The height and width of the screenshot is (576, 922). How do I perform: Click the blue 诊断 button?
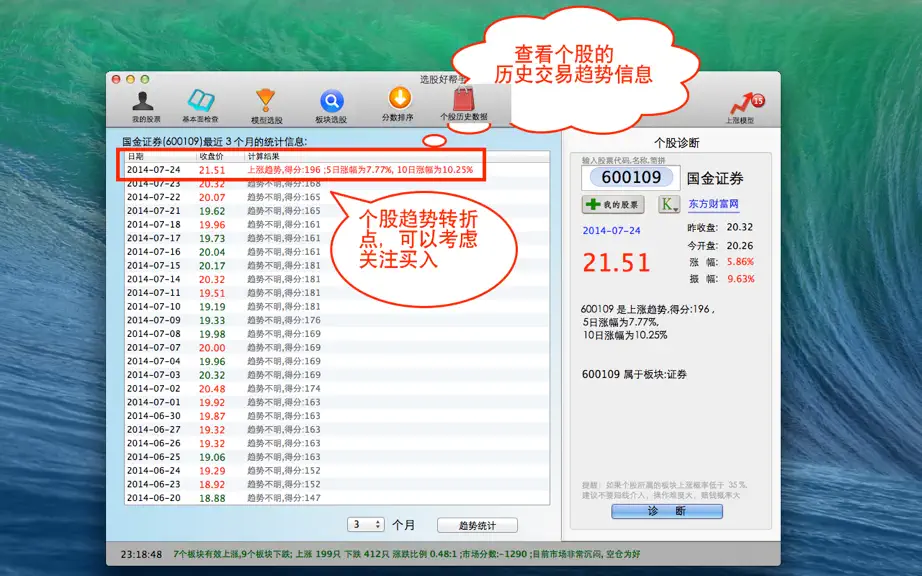coord(667,511)
